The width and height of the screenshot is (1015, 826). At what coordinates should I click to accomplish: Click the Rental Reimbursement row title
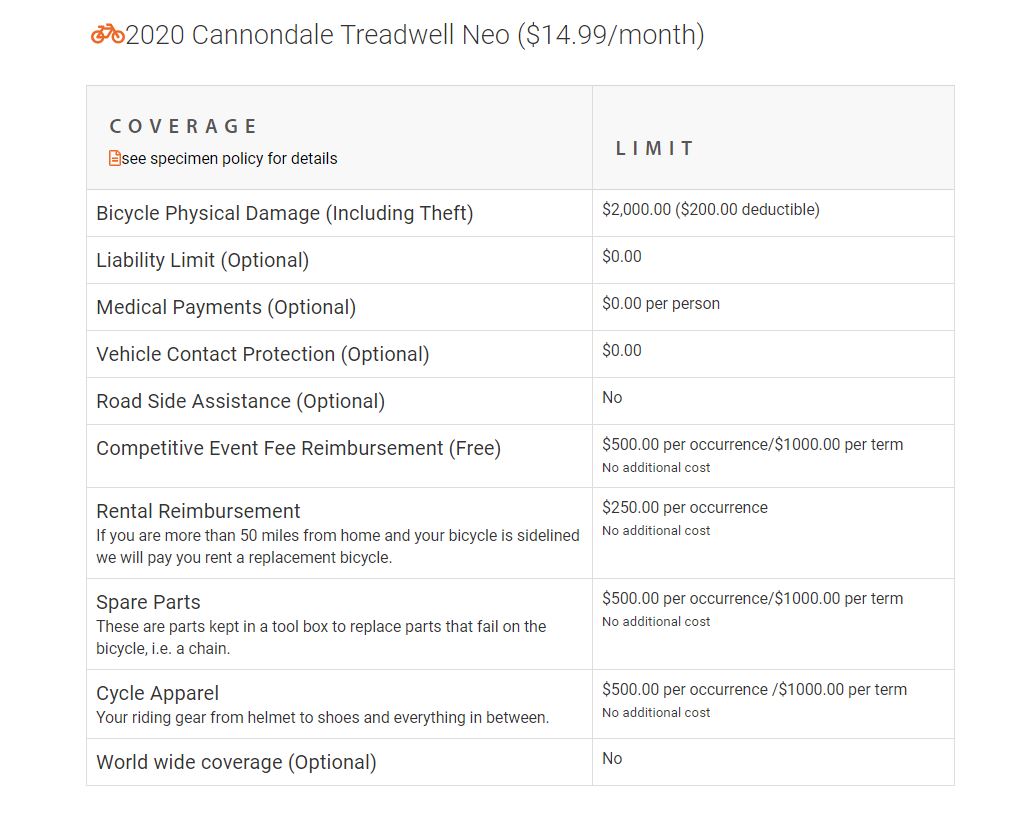pos(198,511)
